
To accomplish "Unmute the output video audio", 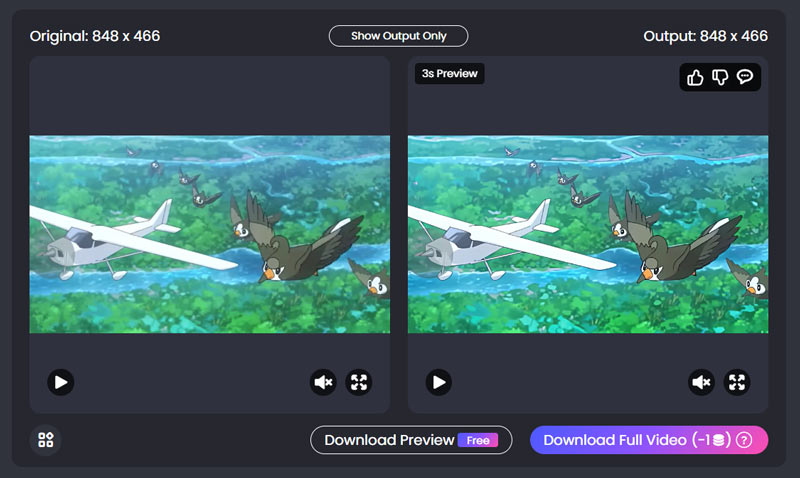I will pyautogui.click(x=702, y=382).
